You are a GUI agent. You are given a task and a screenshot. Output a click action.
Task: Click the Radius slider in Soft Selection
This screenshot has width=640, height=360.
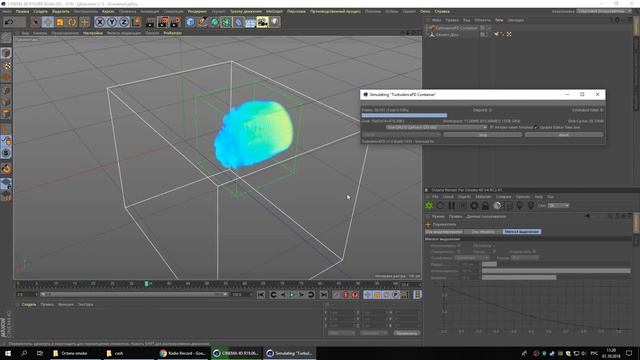(x=556, y=264)
